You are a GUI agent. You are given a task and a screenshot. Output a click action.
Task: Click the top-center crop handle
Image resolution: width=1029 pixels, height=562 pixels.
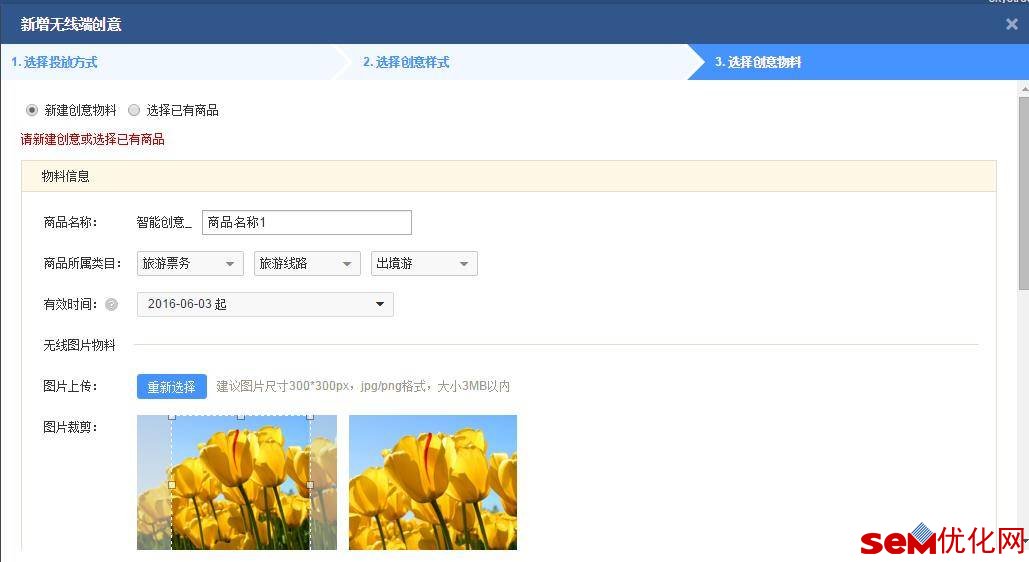click(x=241, y=416)
